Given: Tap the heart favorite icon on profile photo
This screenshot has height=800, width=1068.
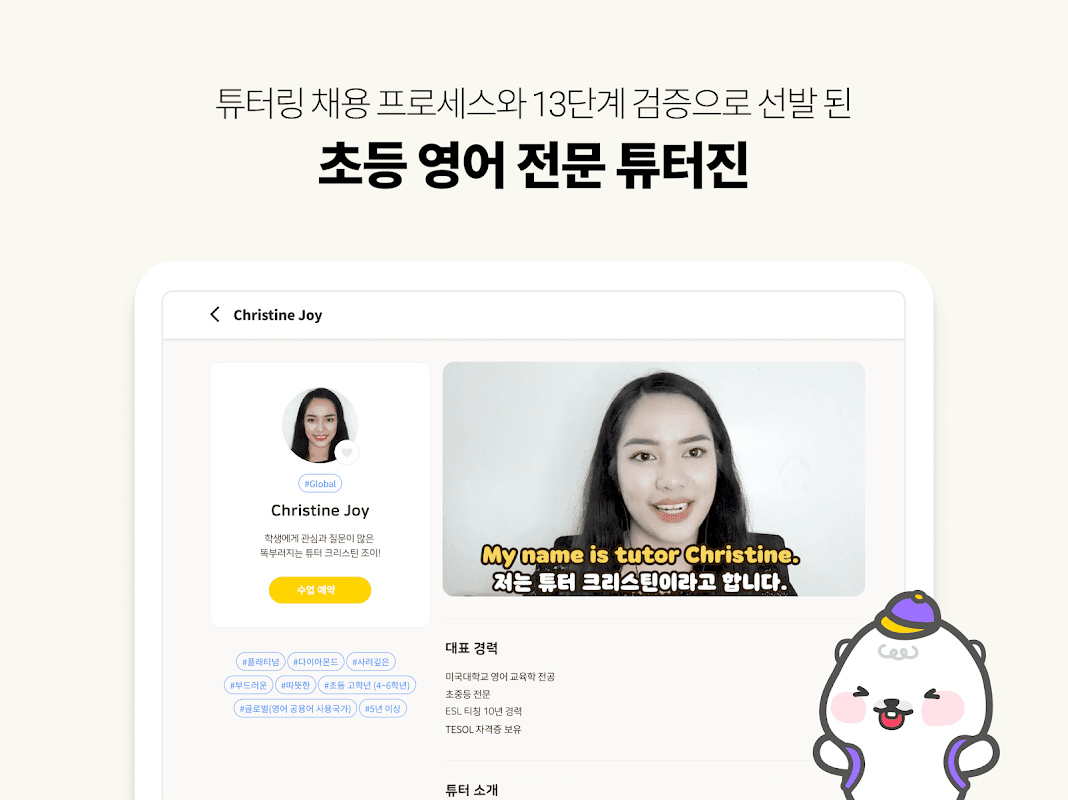Looking at the screenshot, I should tap(347, 453).
